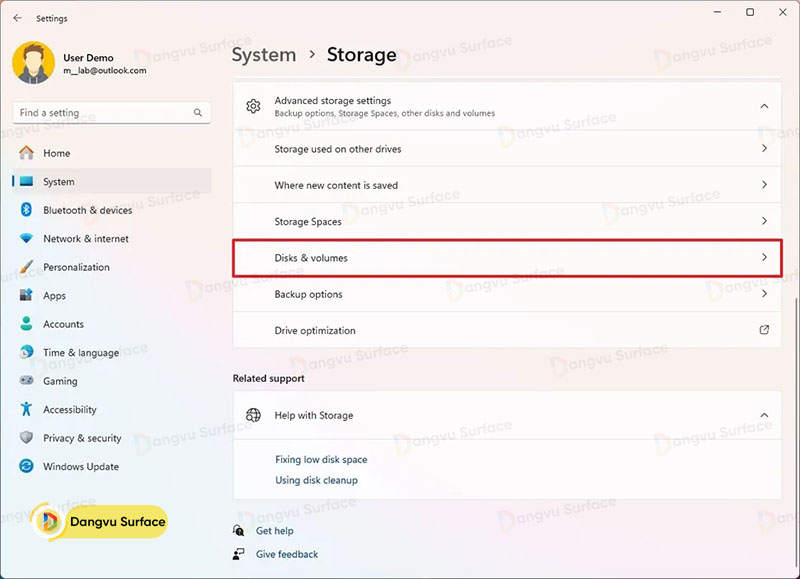Viewport: 800px width, 579px height.
Task: Open Privacy & security settings
Action: (82, 438)
